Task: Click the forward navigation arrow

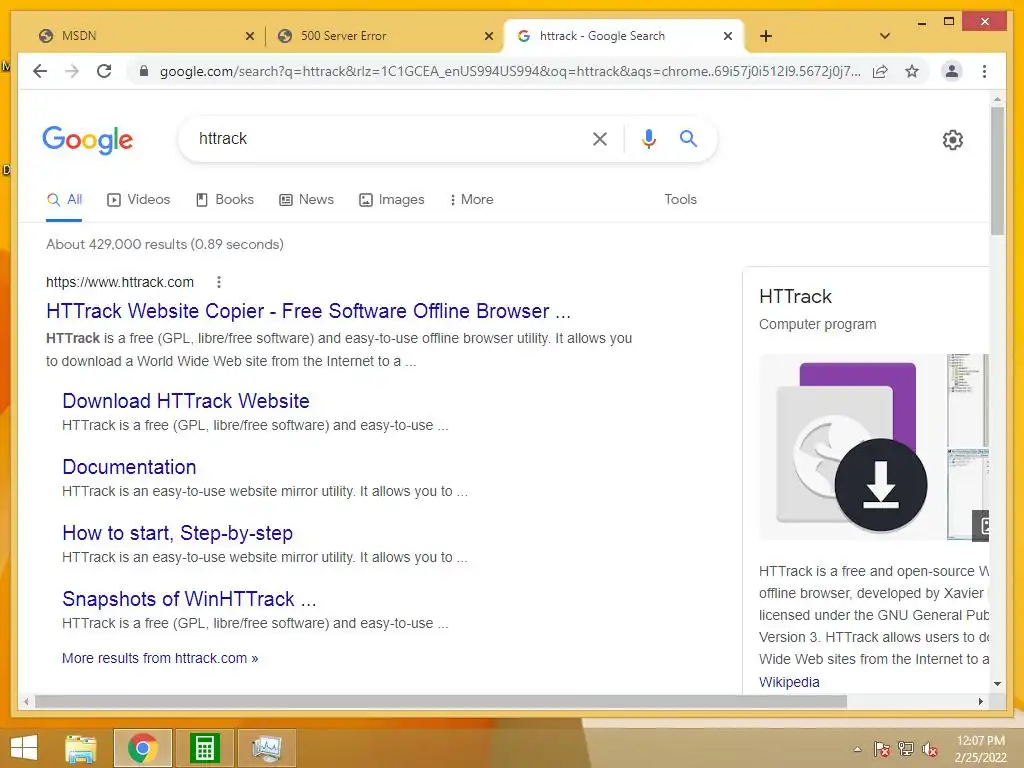Action: (x=72, y=71)
